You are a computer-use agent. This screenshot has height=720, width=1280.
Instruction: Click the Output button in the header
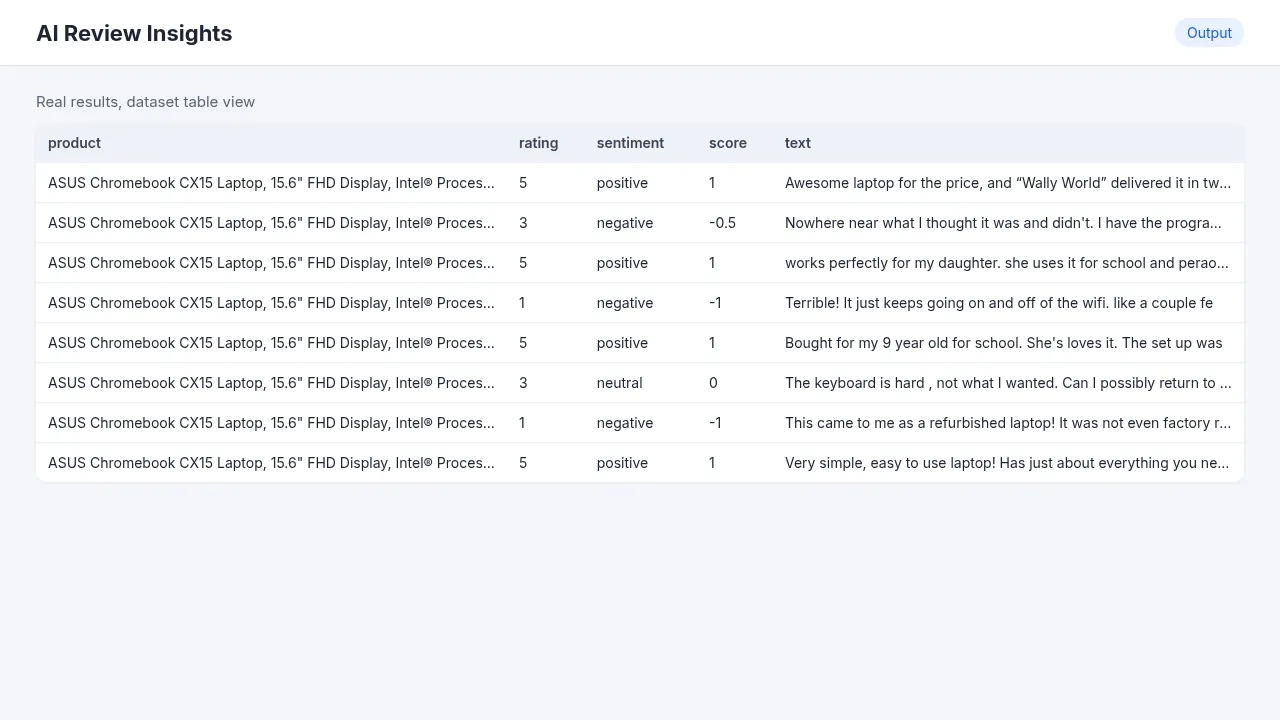point(1209,33)
